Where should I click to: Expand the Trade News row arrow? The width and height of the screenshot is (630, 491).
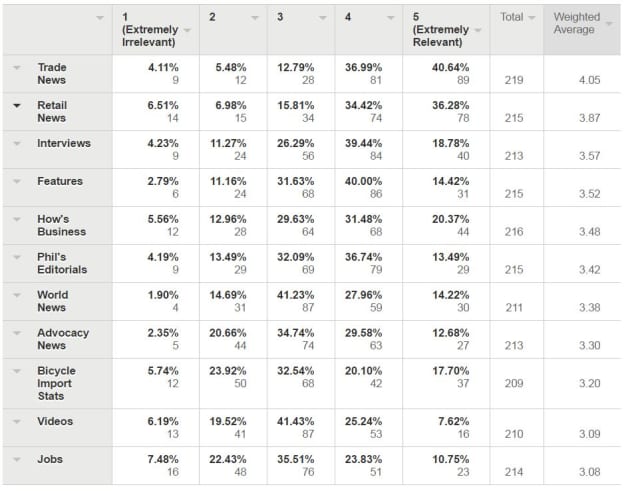(17, 67)
